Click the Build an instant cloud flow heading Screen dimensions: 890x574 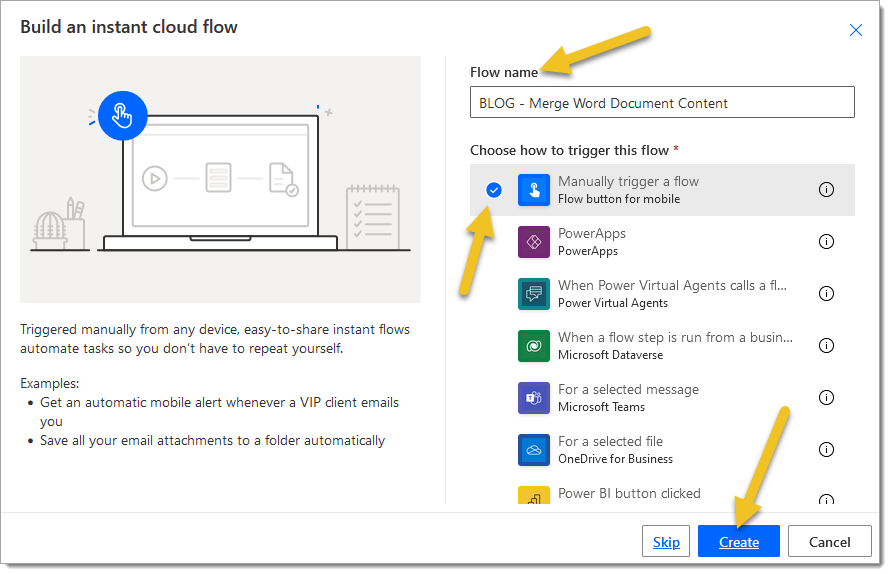click(x=129, y=27)
